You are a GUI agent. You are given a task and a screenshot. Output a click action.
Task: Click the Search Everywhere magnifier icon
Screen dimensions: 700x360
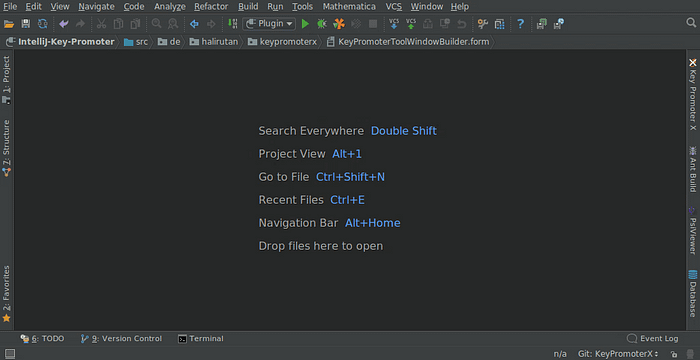pos(691,23)
